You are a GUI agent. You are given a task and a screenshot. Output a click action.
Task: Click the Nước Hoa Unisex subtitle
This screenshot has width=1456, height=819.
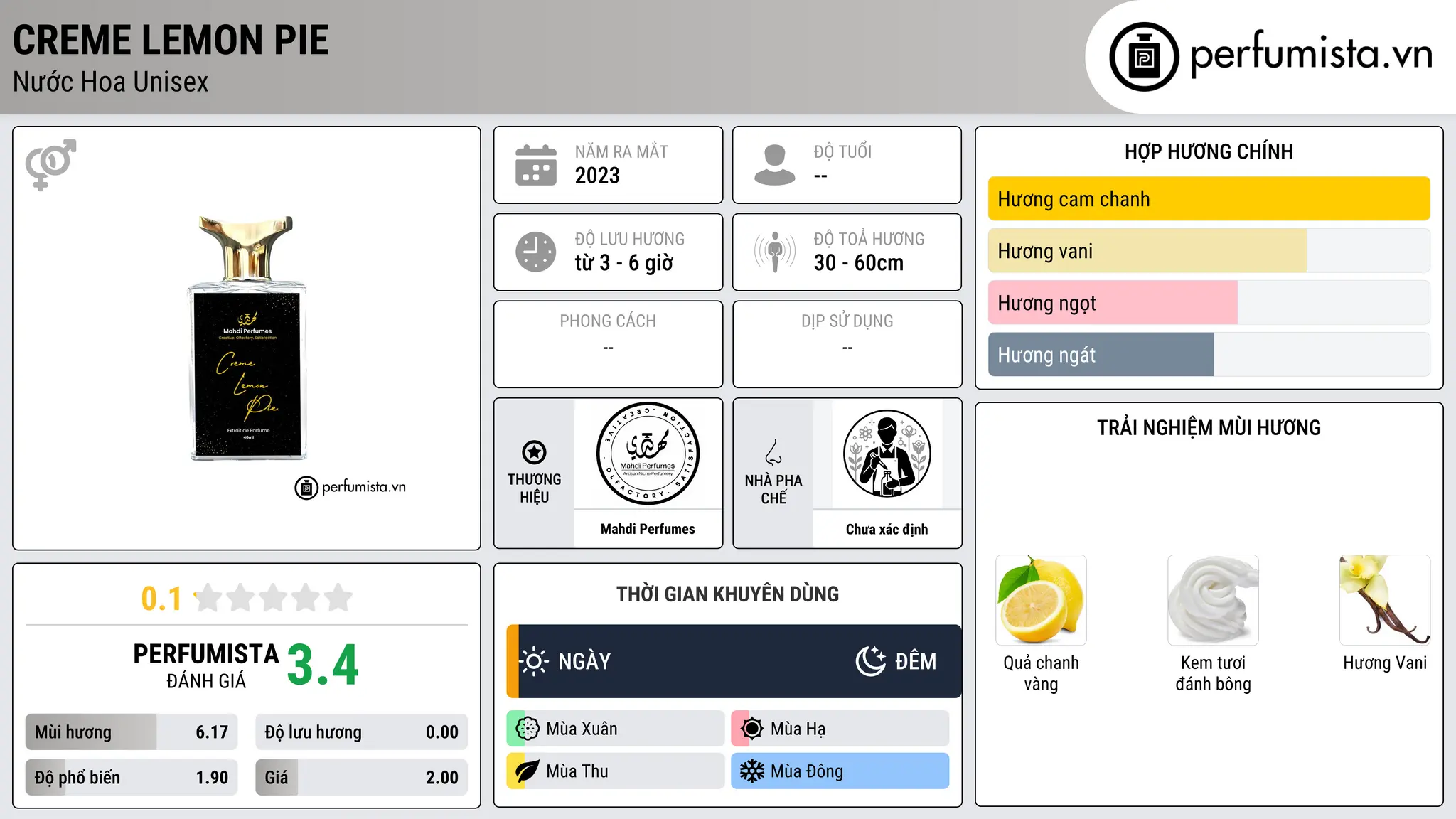pyautogui.click(x=111, y=82)
